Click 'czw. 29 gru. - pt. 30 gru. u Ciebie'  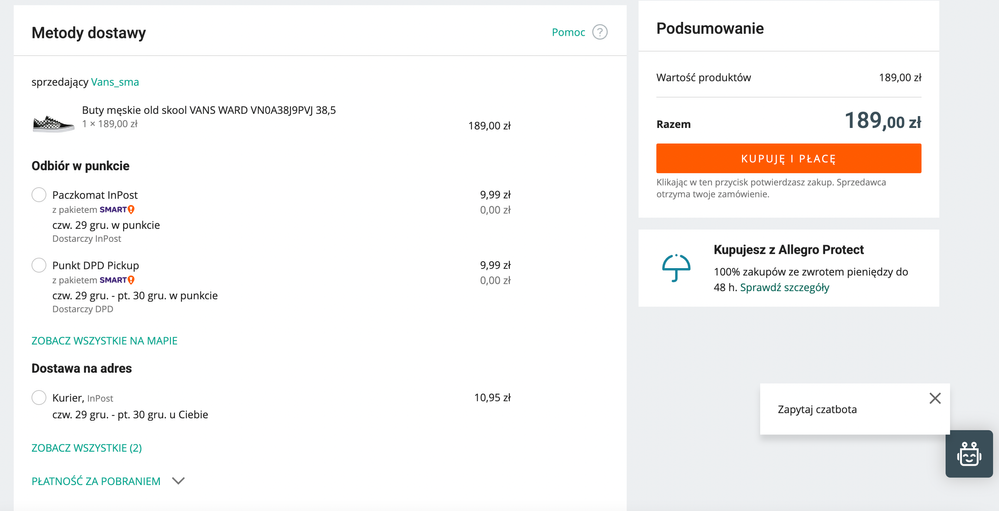pyautogui.click(x=130, y=415)
